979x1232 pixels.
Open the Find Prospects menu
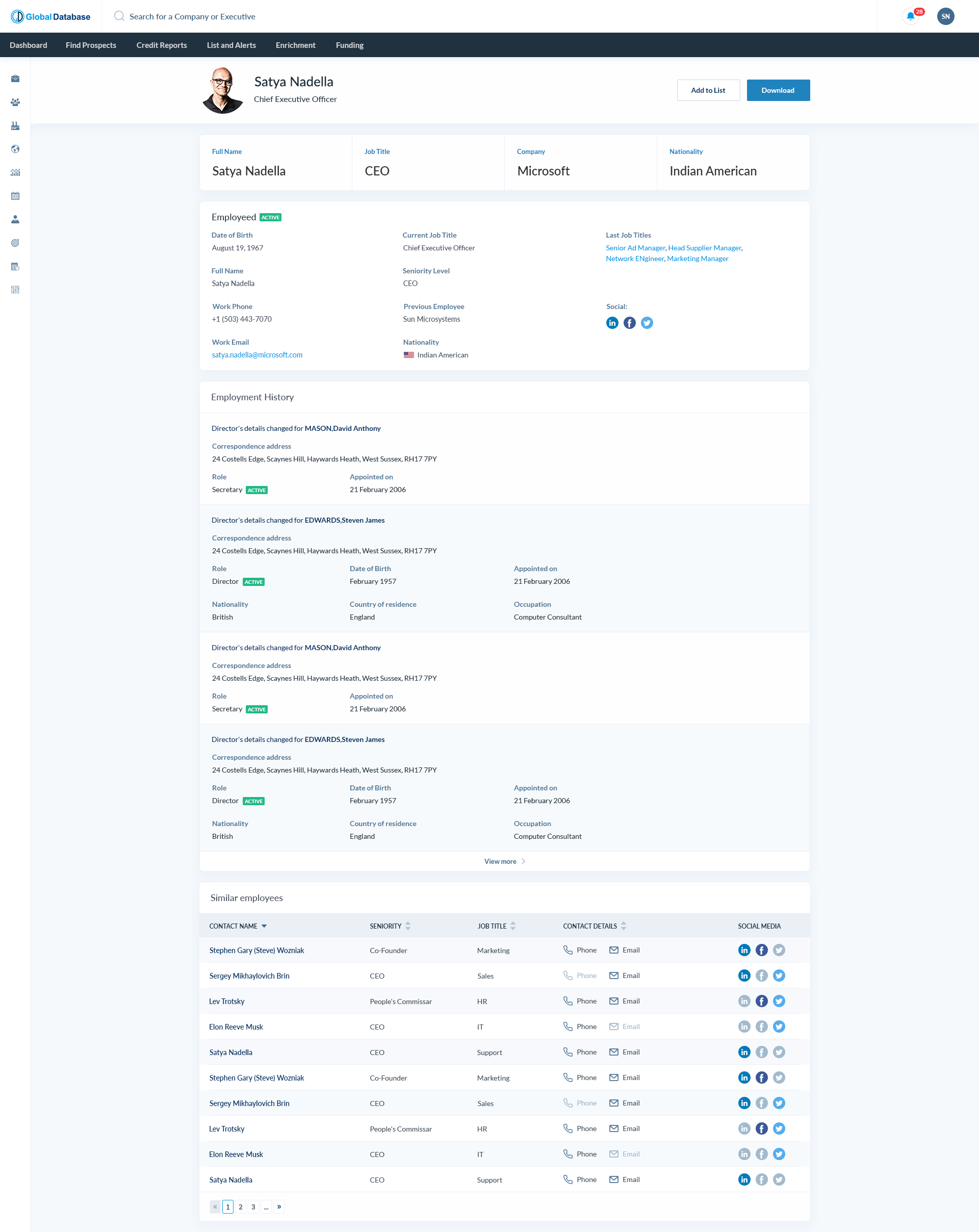[x=91, y=45]
